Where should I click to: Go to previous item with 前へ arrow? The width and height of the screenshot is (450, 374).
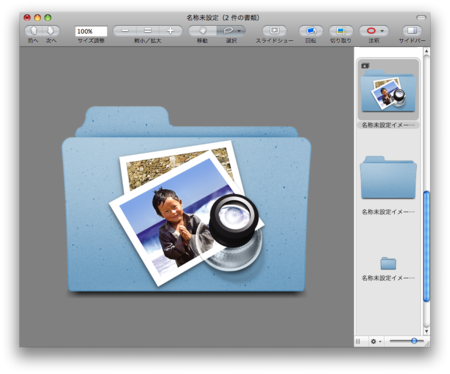coord(33,31)
